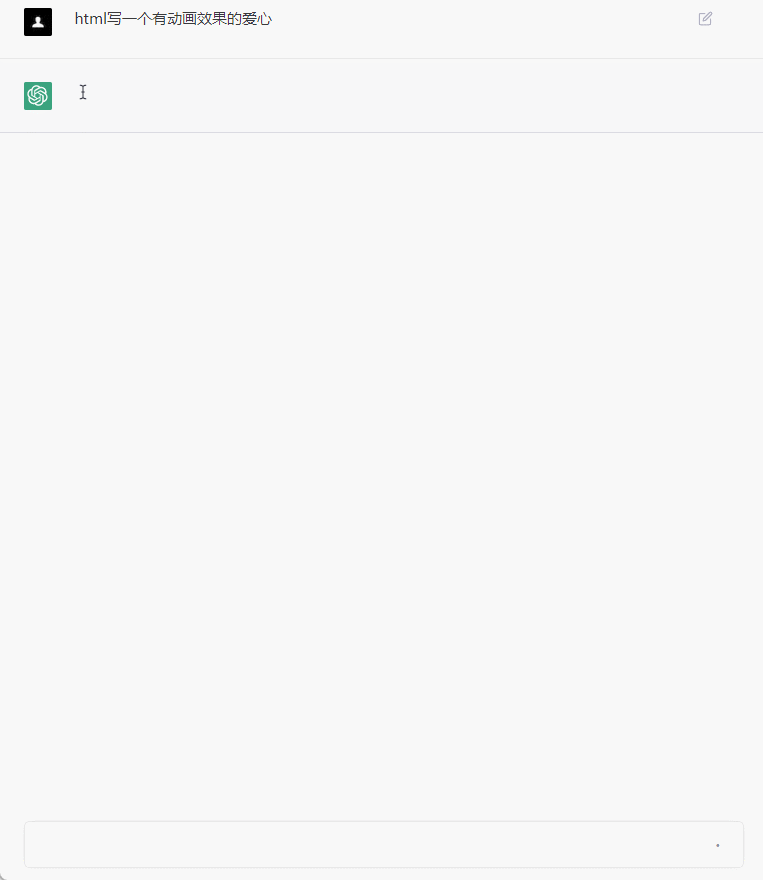
Task: Click the user prompt text about 爱心
Action: tap(173, 19)
